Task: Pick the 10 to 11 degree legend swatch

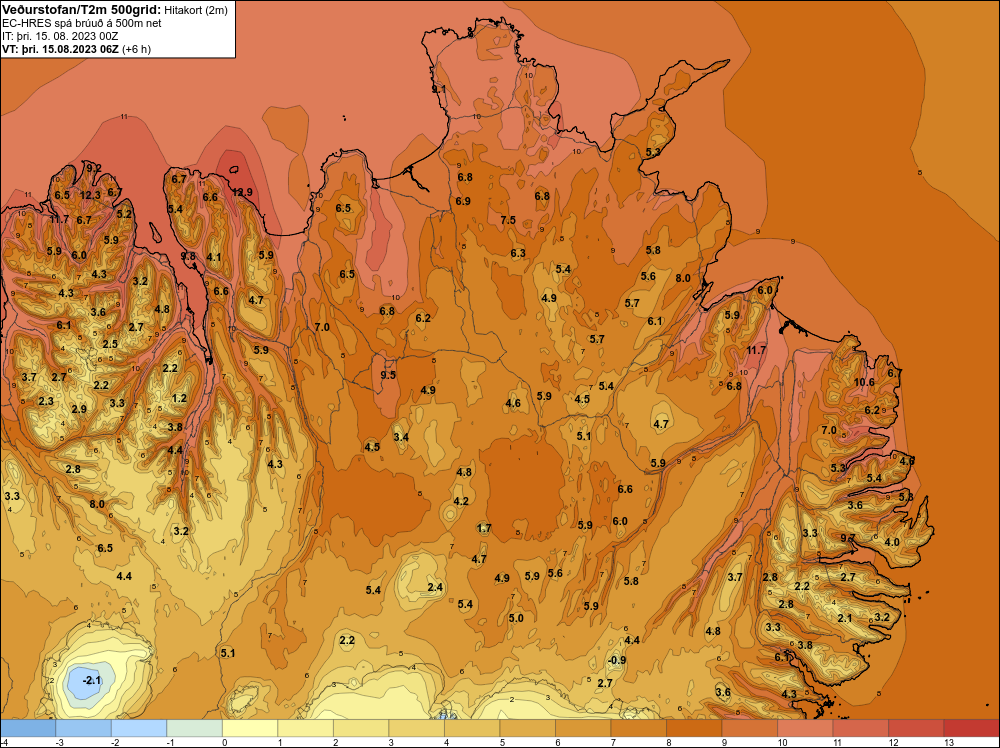Action: [x=805, y=728]
